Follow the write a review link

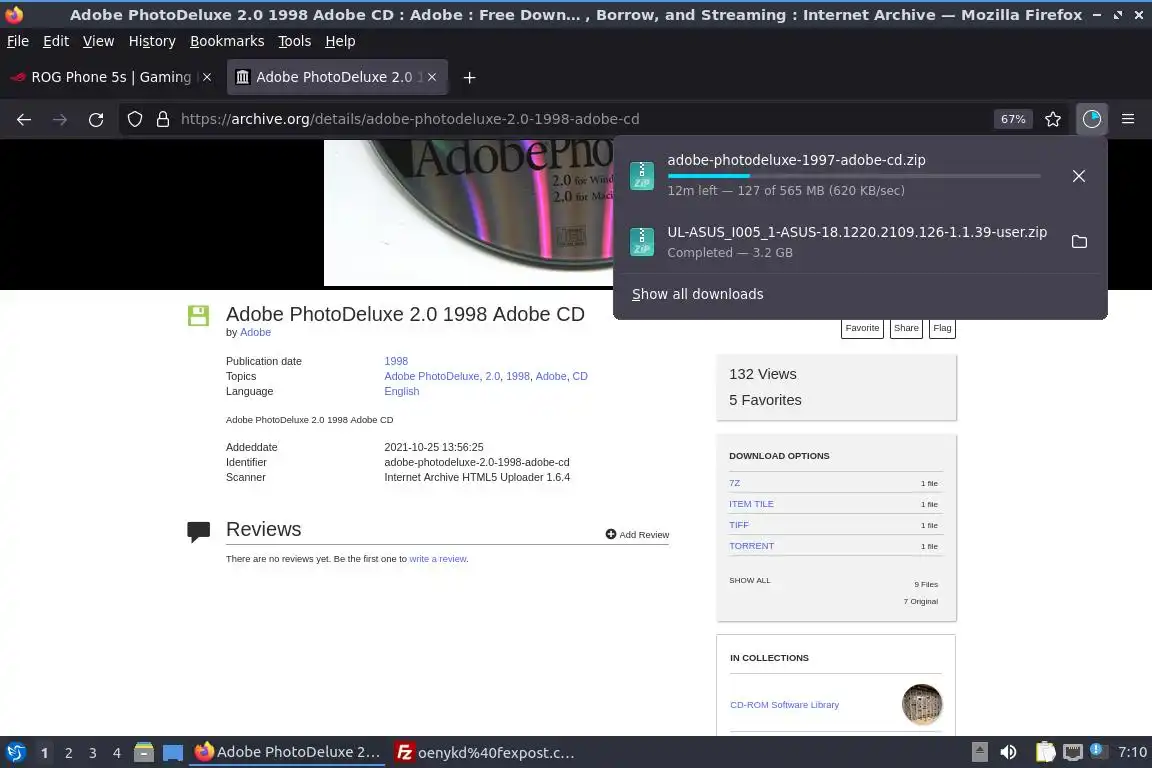point(438,559)
